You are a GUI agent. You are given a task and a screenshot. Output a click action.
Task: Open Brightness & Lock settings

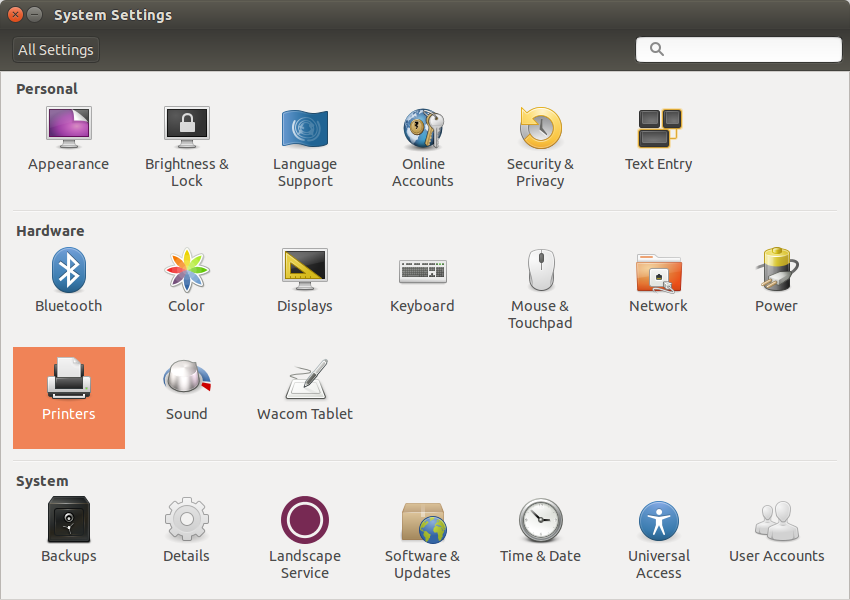tap(186, 146)
